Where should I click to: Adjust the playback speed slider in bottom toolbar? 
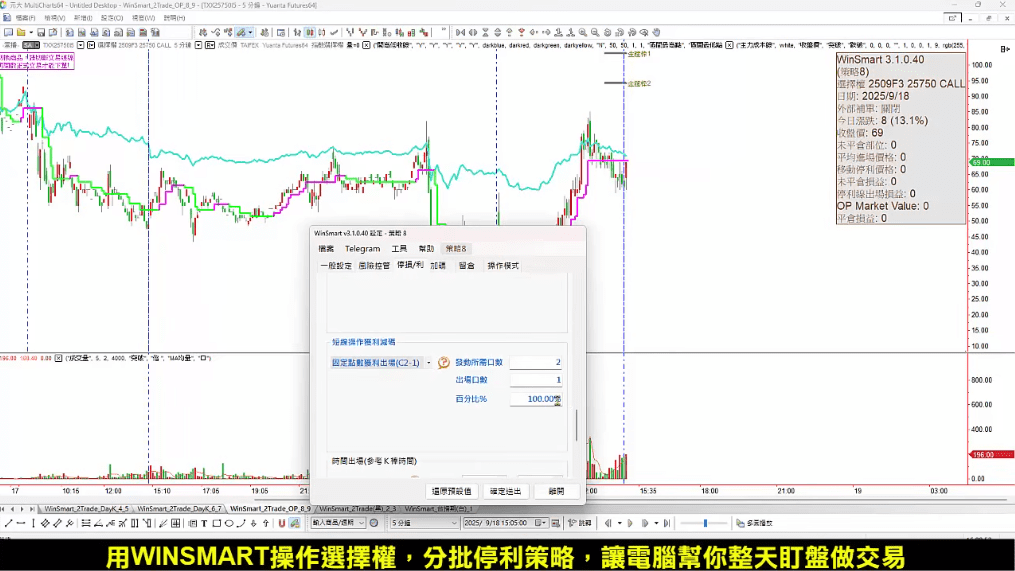[706, 523]
